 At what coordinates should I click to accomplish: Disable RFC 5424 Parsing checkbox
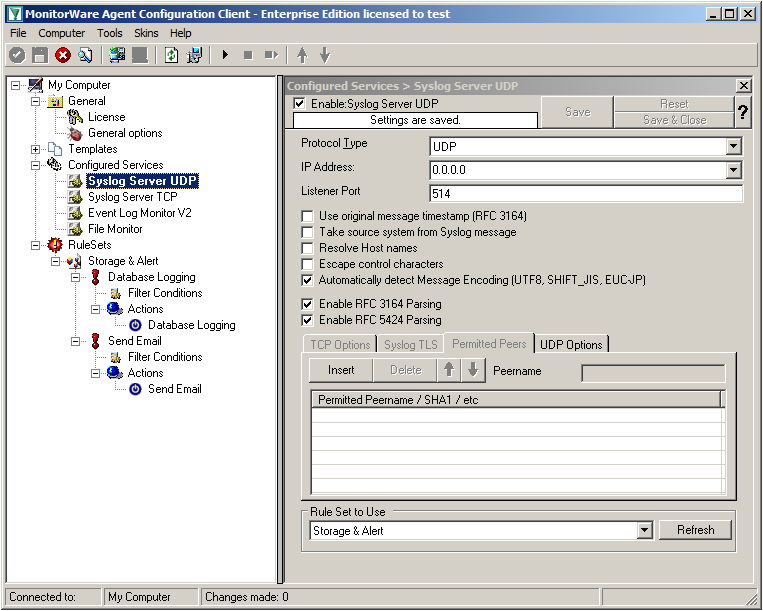tap(307, 320)
